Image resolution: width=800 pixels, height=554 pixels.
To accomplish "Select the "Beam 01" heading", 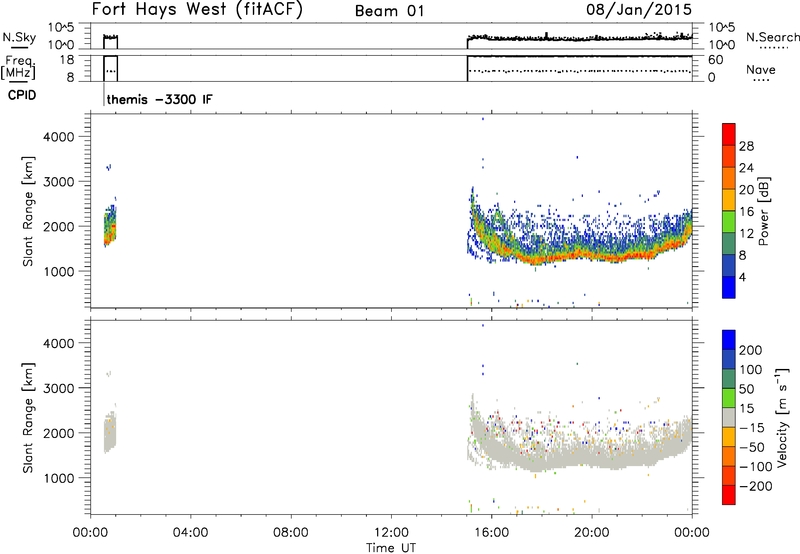I will click(390, 11).
